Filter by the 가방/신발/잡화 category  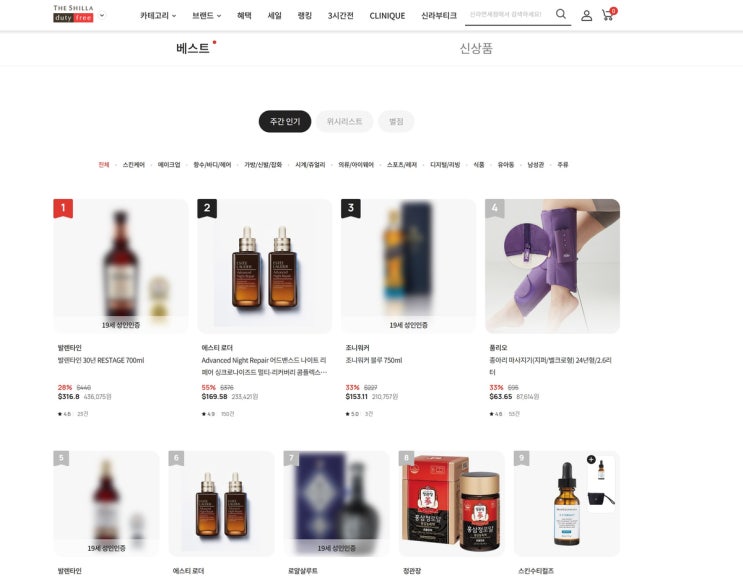263,165
